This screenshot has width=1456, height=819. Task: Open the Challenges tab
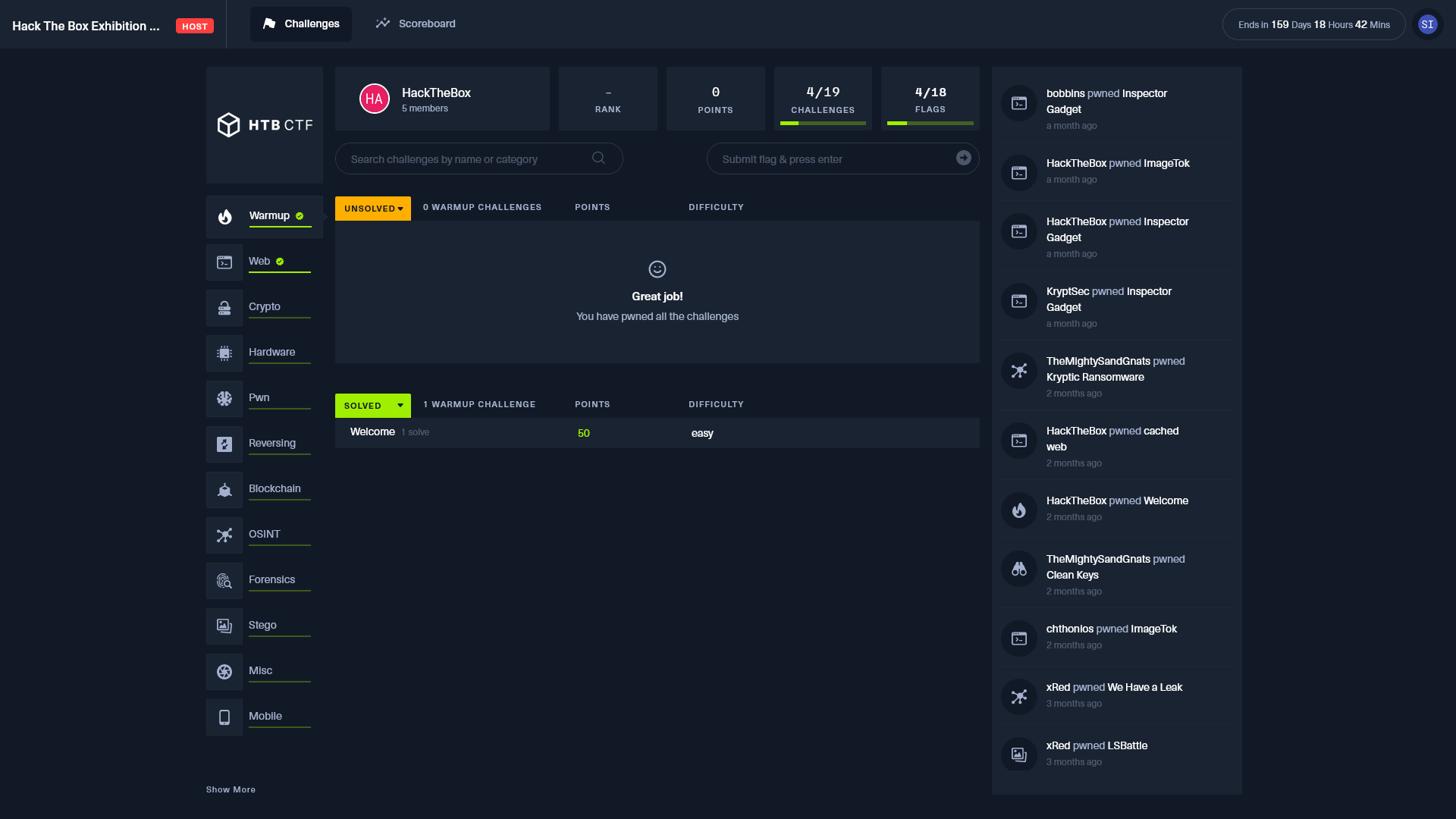coord(300,24)
